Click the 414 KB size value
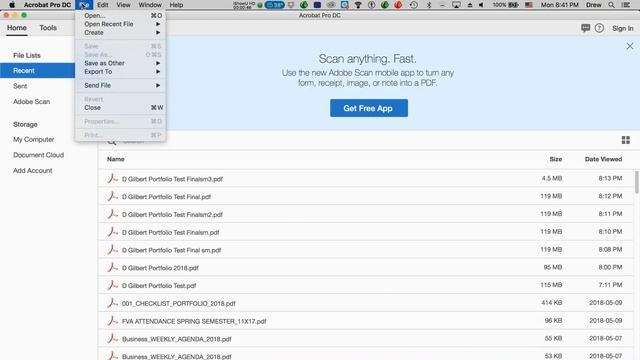 (x=551, y=303)
